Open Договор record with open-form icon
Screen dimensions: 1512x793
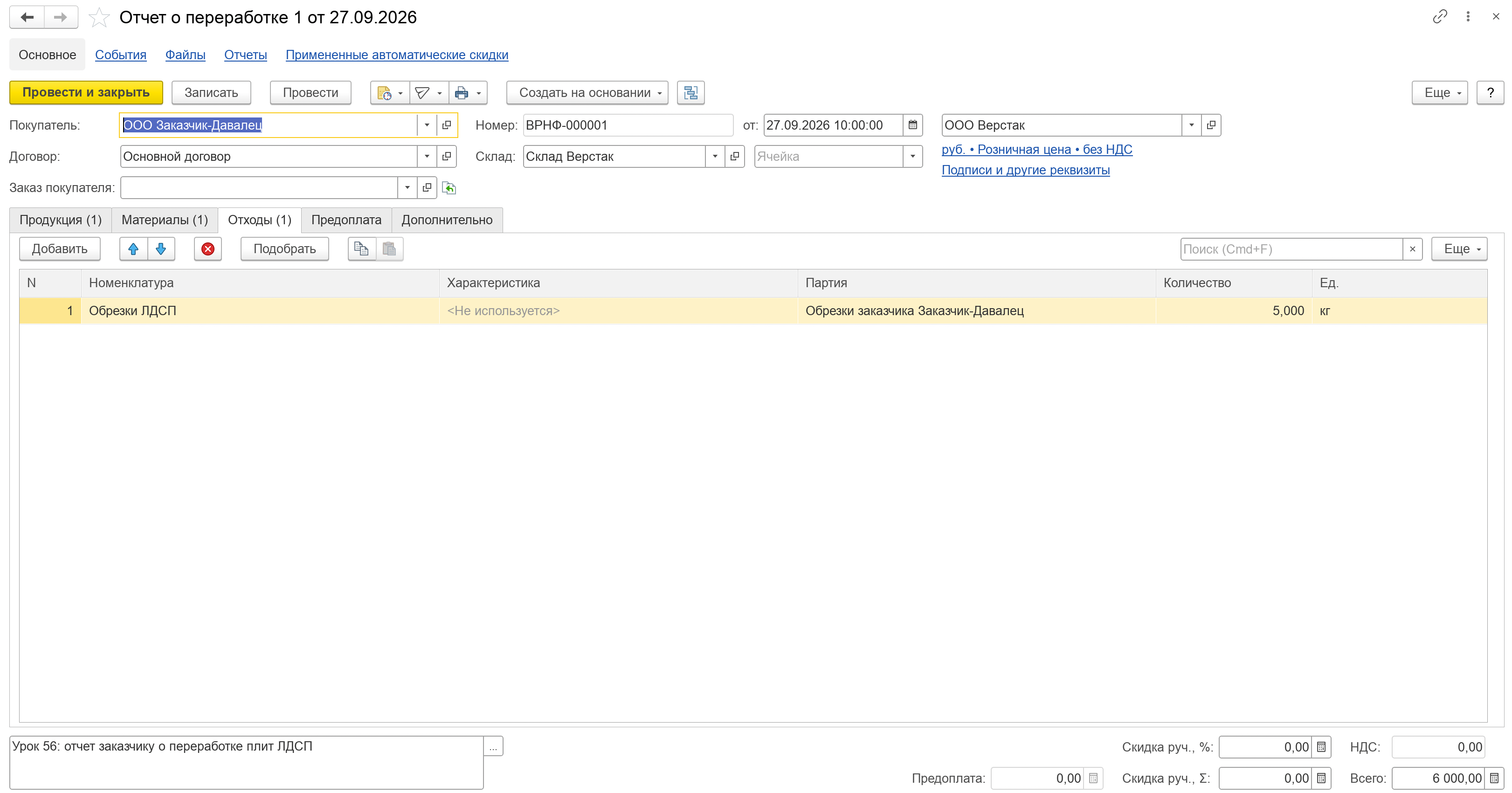click(x=447, y=156)
